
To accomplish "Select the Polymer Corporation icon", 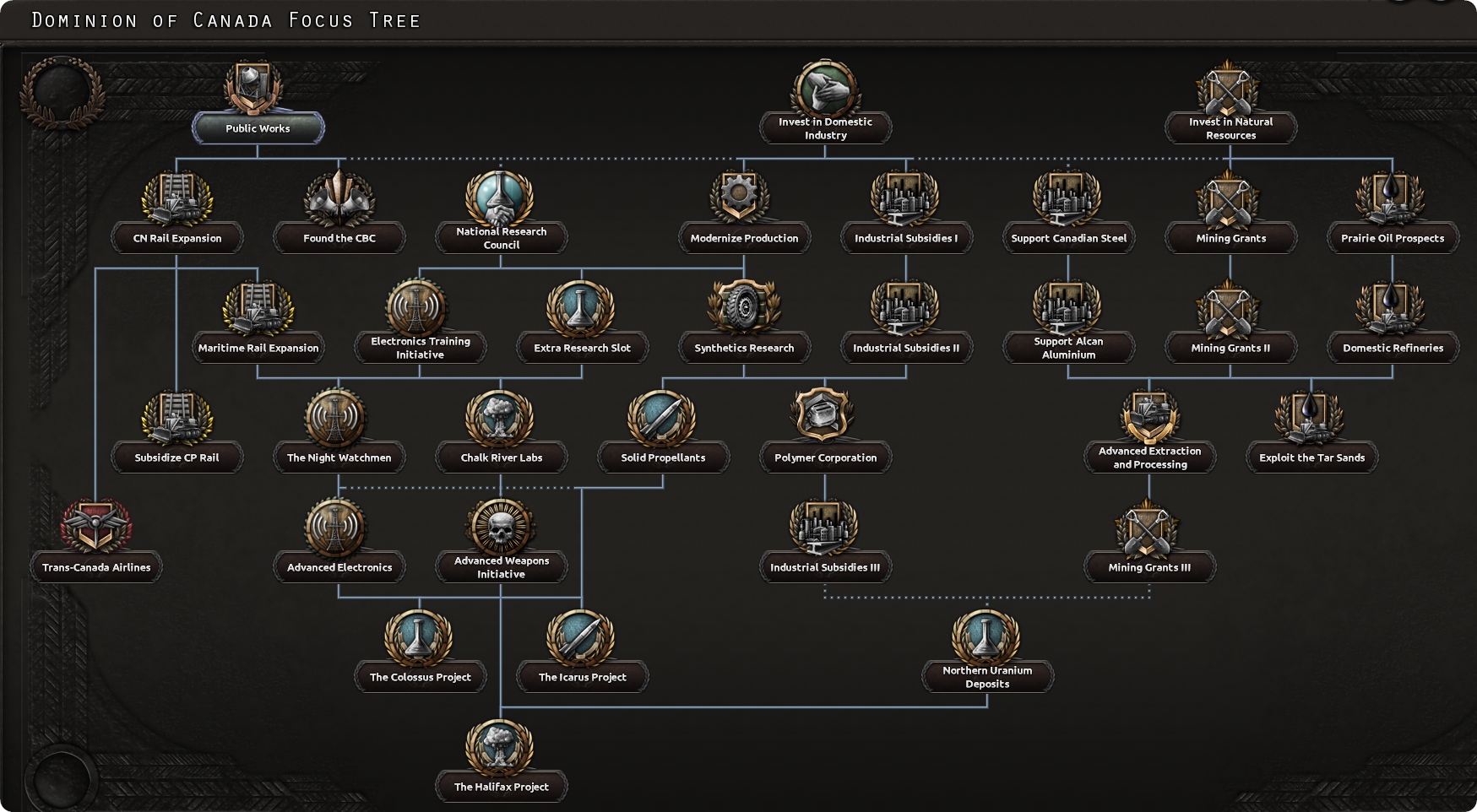I will point(823,415).
